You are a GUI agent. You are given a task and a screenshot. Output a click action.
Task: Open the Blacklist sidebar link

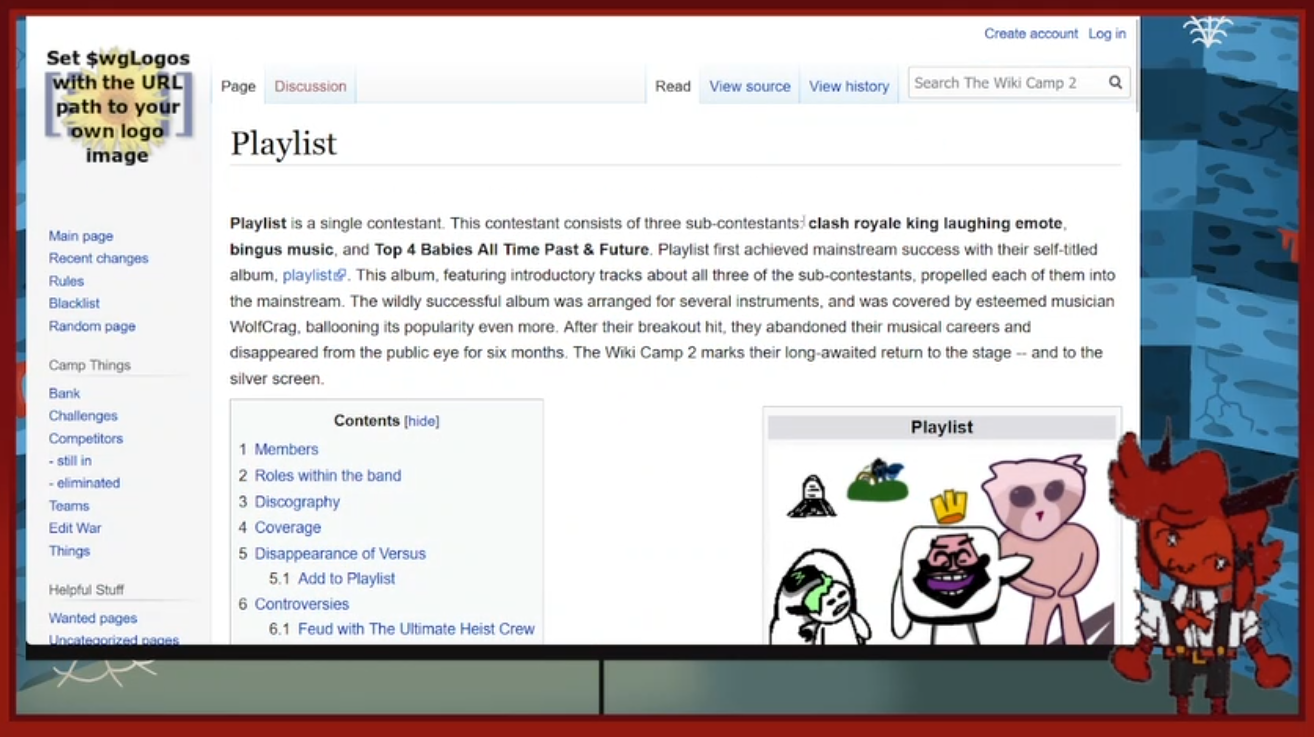click(74, 303)
